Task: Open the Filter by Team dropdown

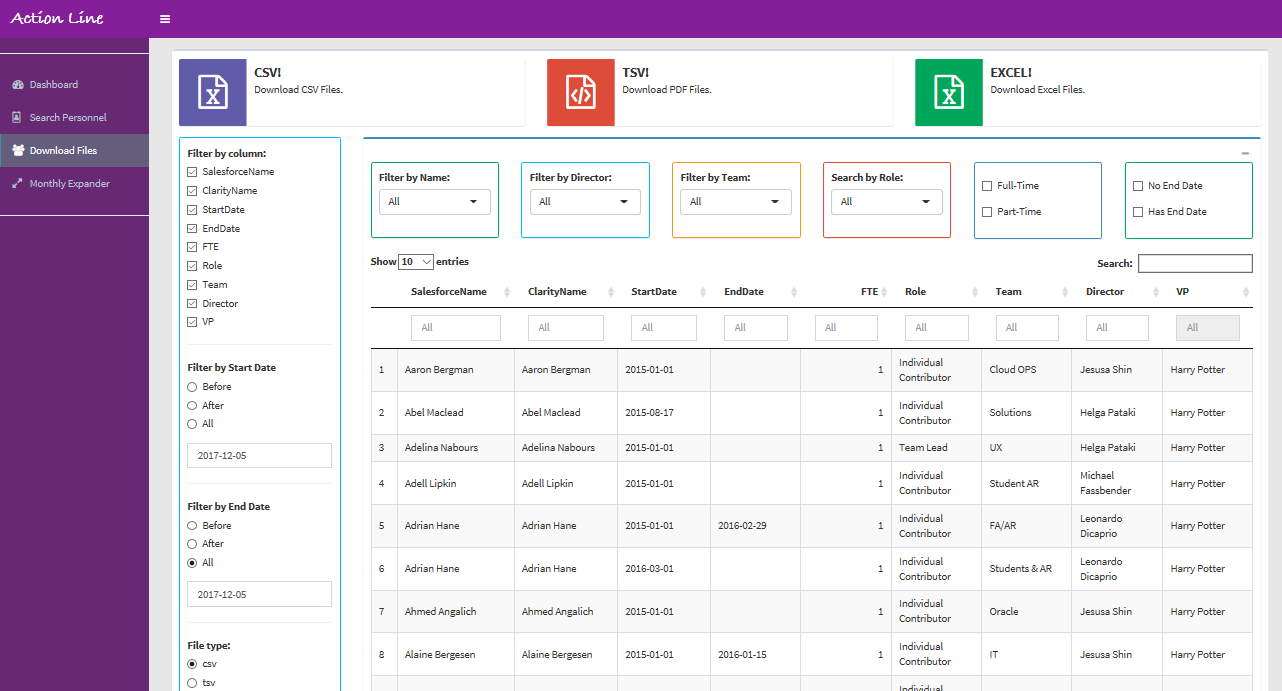Action: [x=736, y=202]
